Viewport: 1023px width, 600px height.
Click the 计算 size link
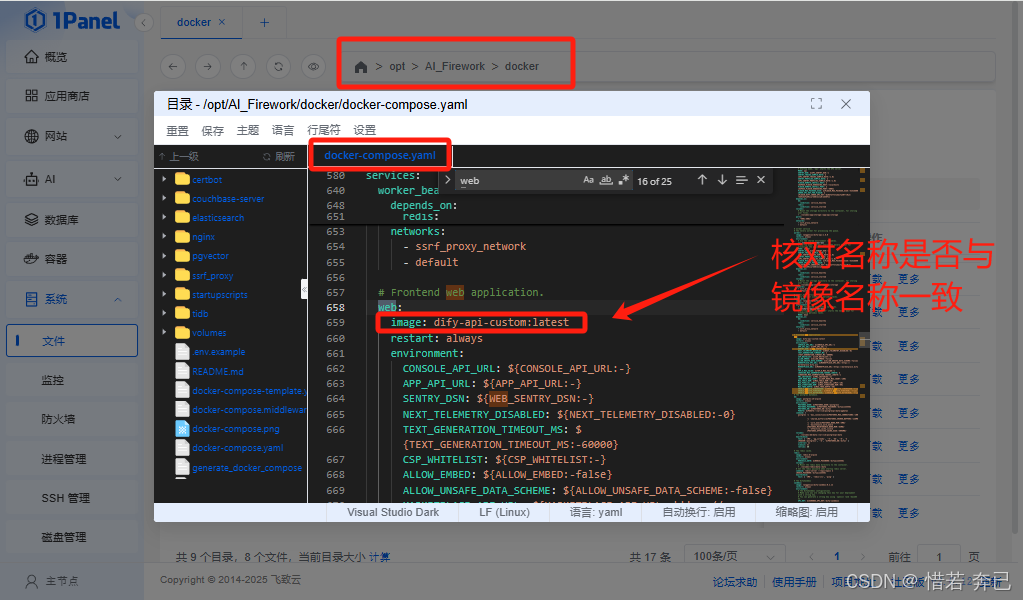380,557
